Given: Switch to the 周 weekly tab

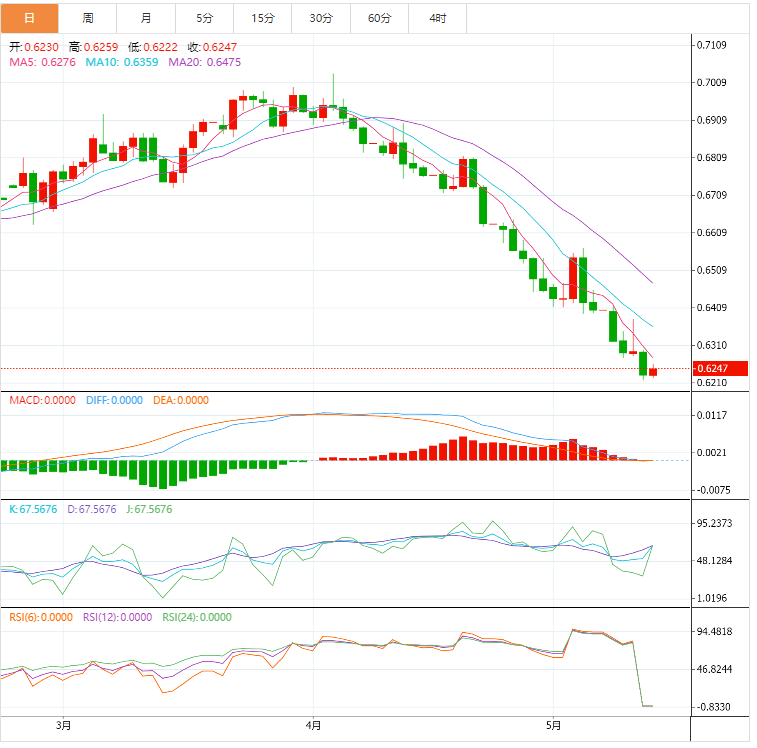Looking at the screenshot, I should click(87, 18).
